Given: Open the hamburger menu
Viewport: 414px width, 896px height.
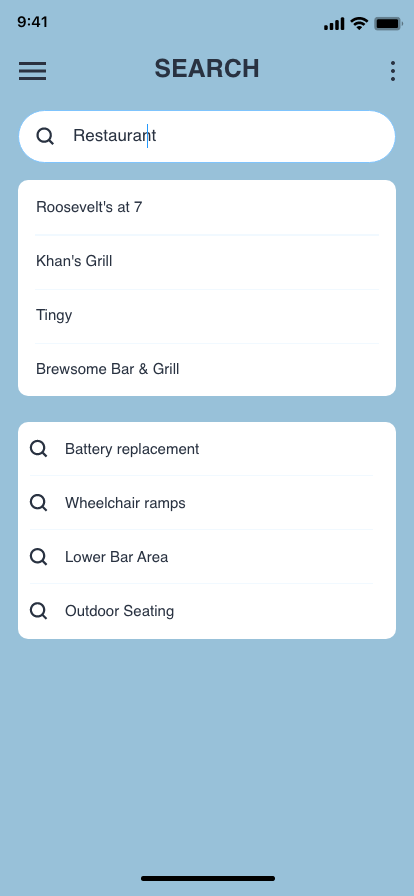Looking at the screenshot, I should pos(33,71).
